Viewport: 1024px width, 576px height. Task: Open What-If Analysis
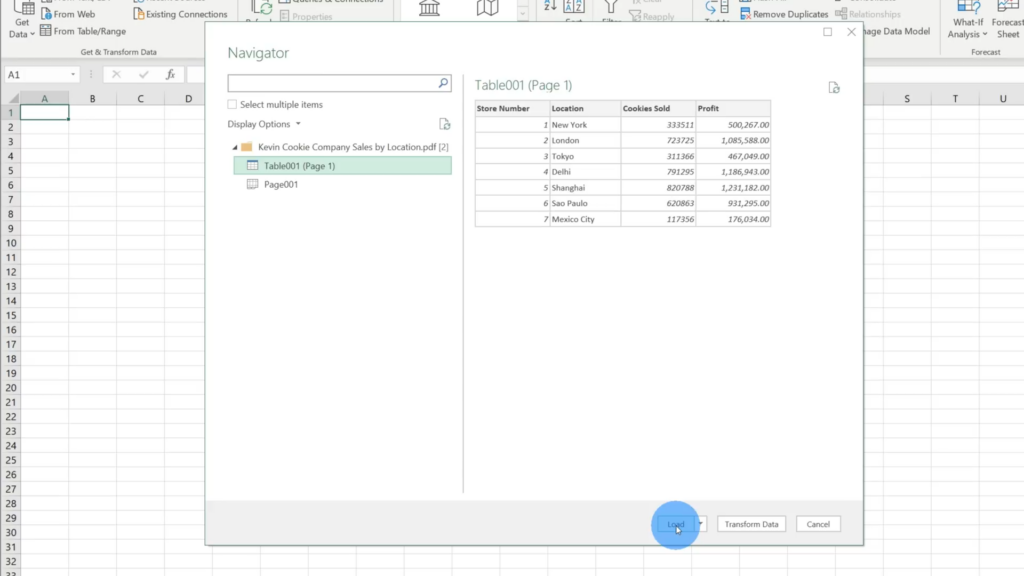(x=966, y=18)
